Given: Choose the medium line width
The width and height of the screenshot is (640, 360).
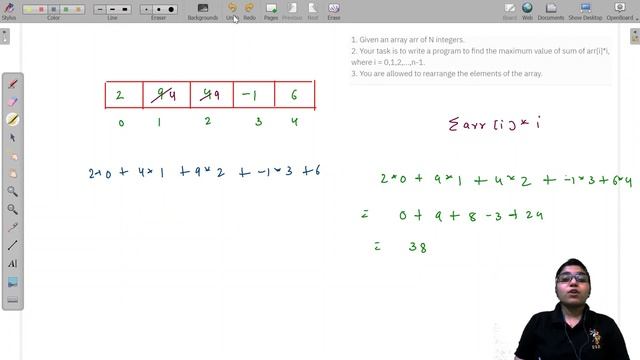Looking at the screenshot, I should [112, 9].
